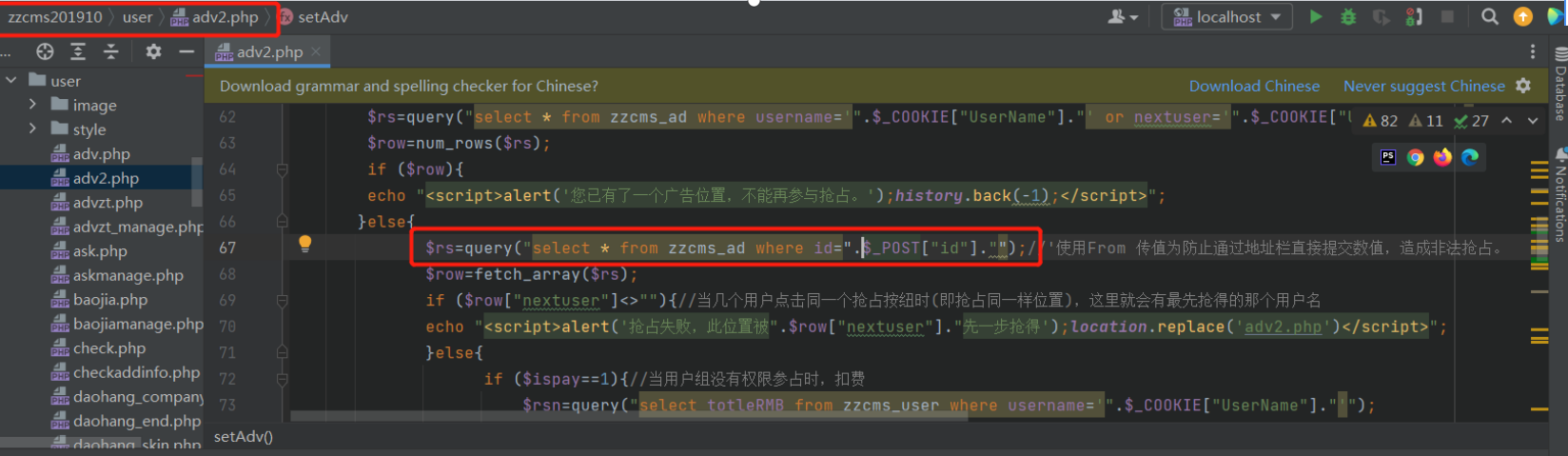Click the locate target crosshair icon in project panel
This screenshot has width=1568, height=456.
(45, 51)
